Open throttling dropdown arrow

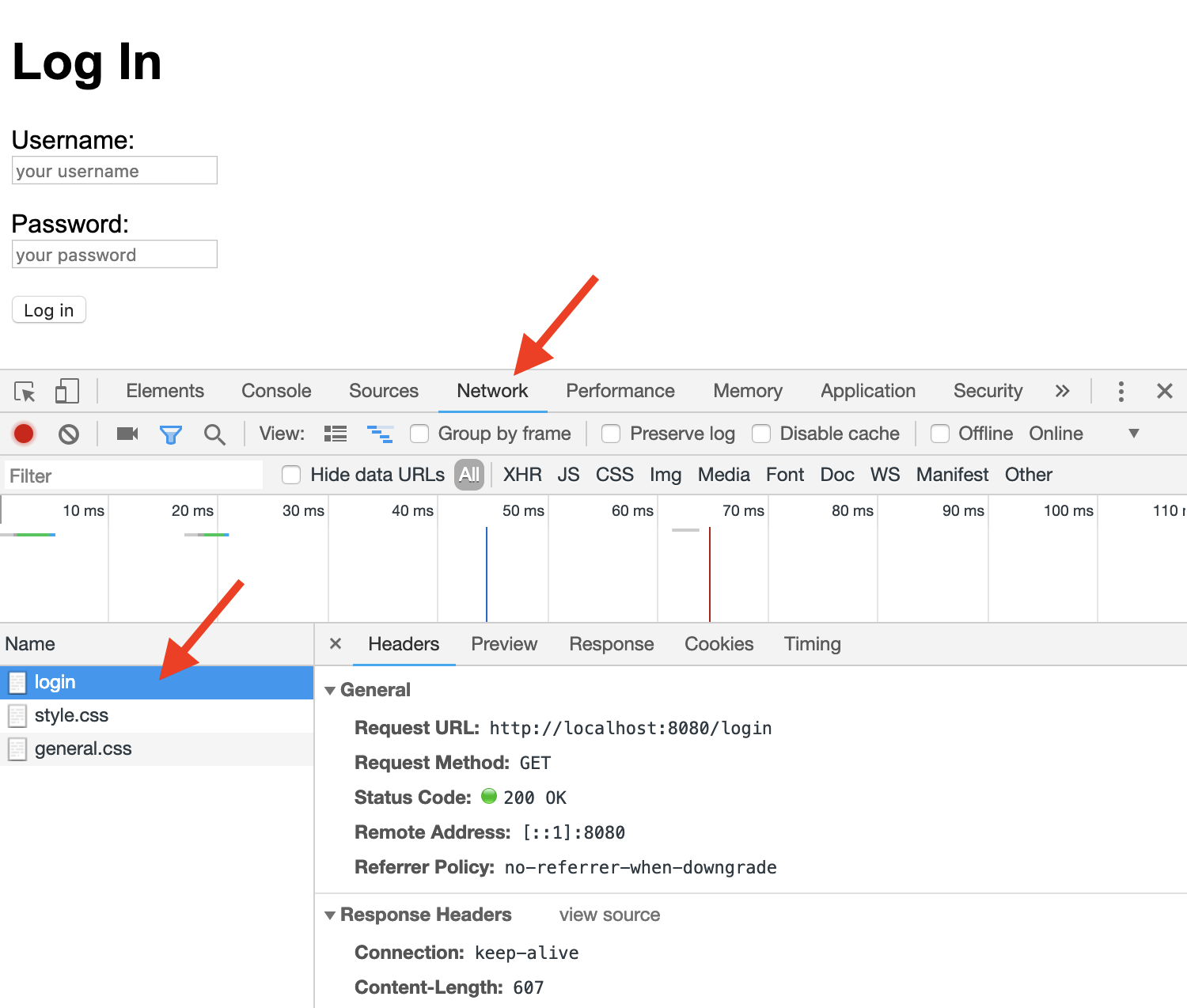[1134, 434]
